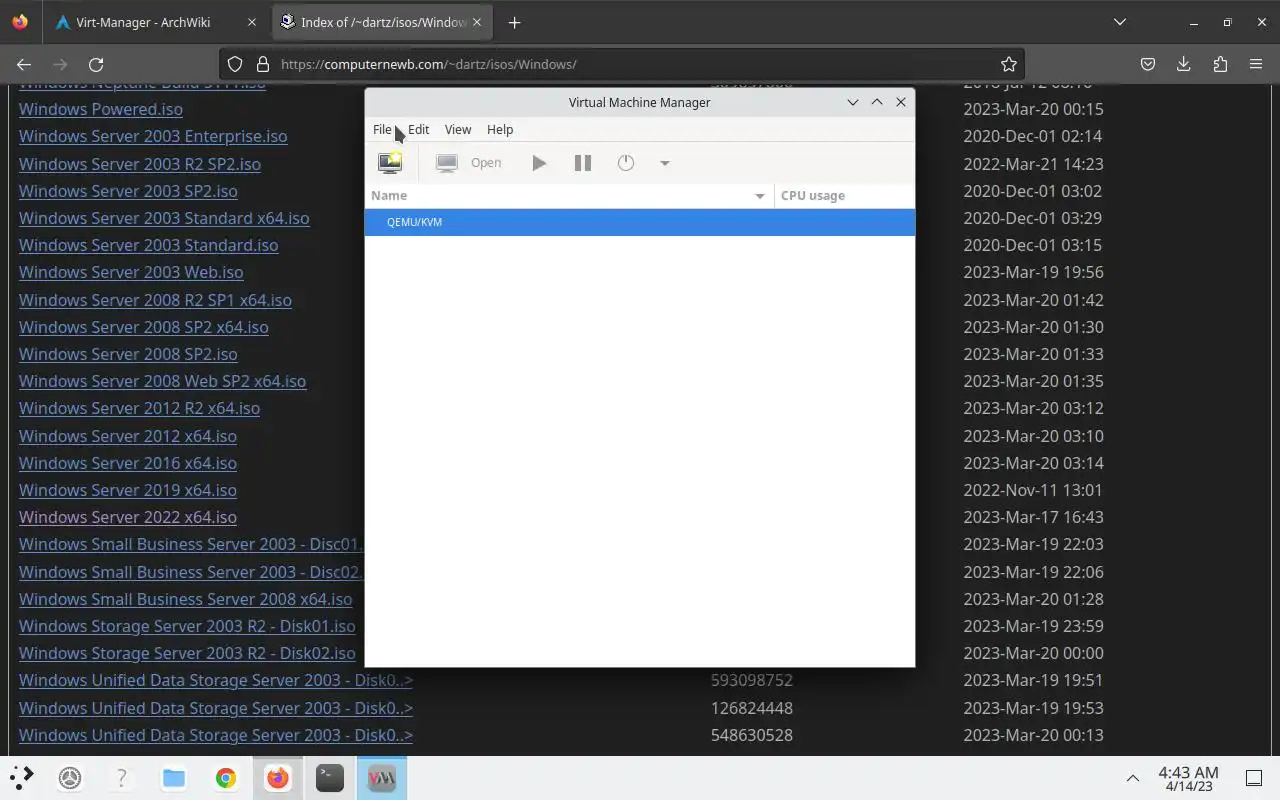The width and height of the screenshot is (1280, 800).
Task: Open the Edit menu in Virt-Manager
Action: [418, 129]
